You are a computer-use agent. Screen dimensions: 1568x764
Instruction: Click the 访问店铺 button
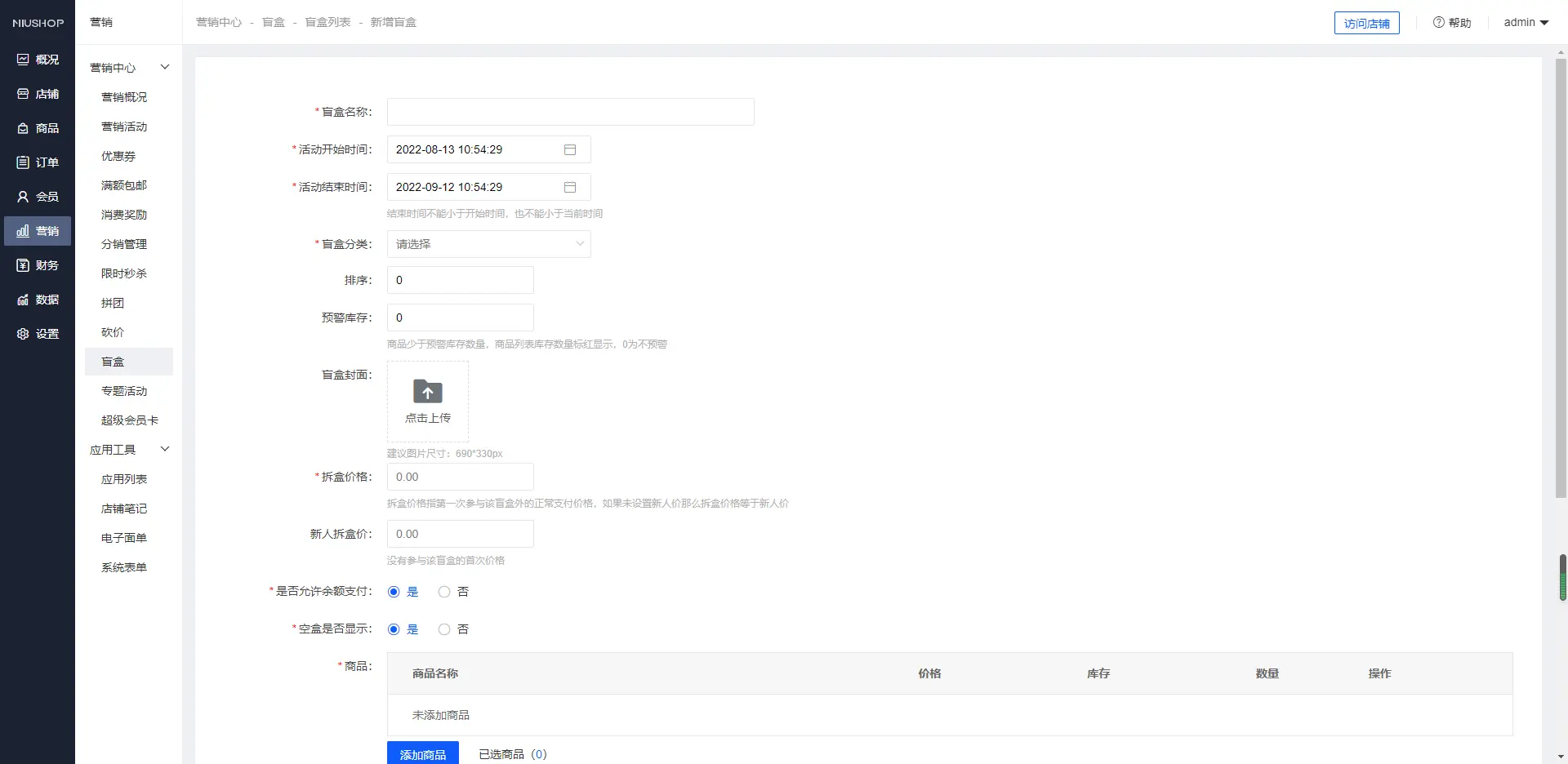pos(1366,24)
